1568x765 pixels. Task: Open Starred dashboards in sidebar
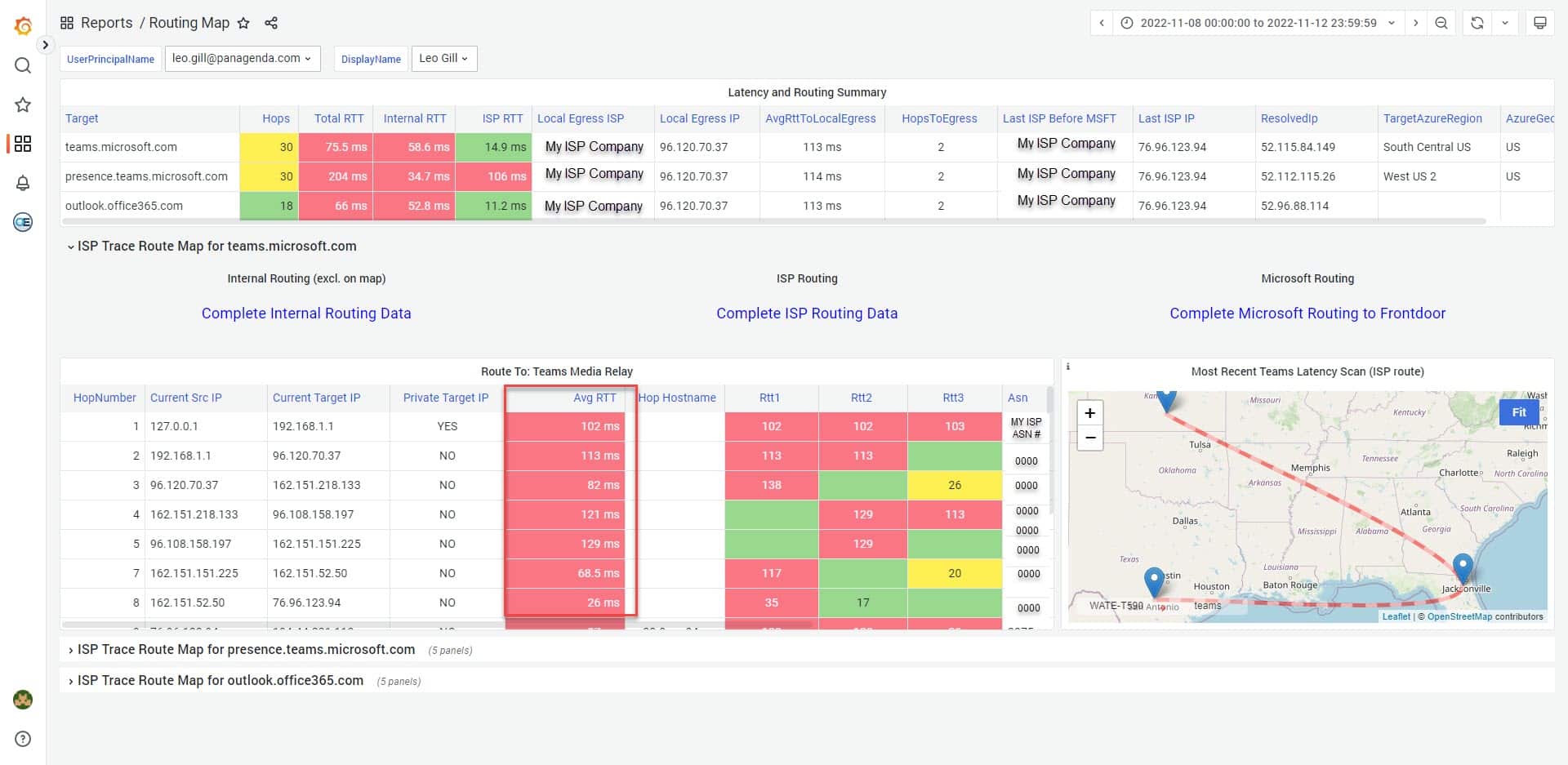point(23,105)
